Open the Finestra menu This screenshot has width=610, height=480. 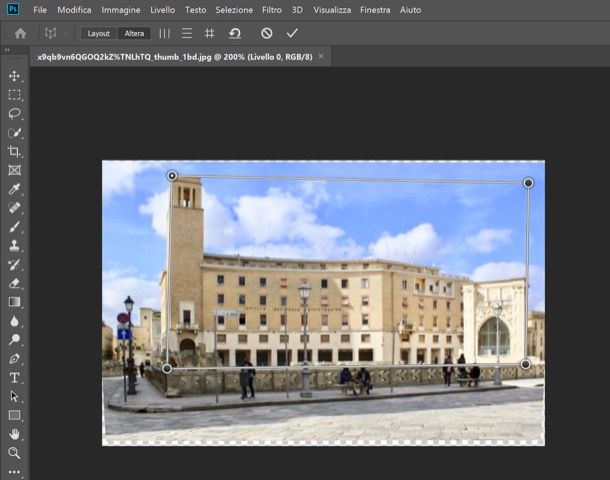click(x=375, y=10)
